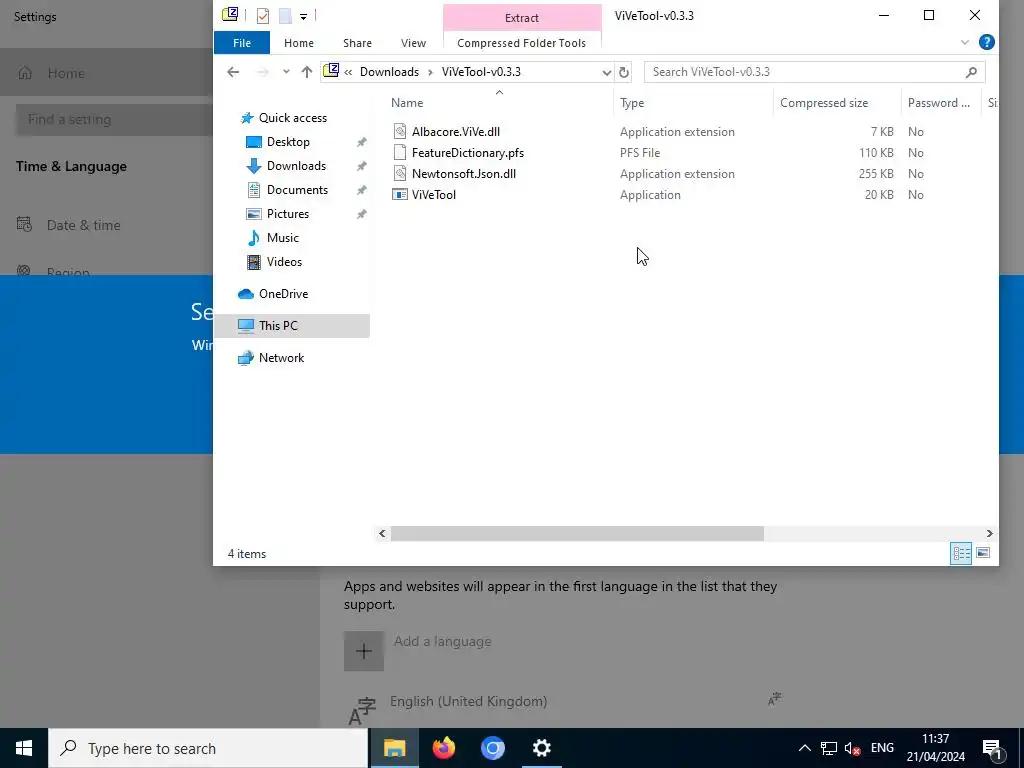1024x768 pixels.
Task: Go back with the back arrow
Action: (233, 72)
